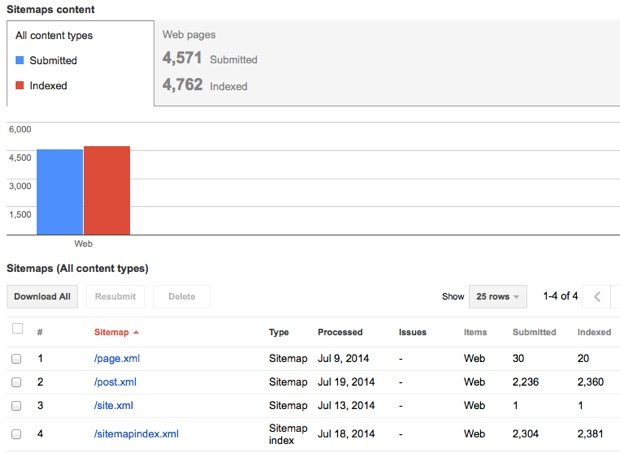
Task: Click the Sitemap column sort arrow
Action: point(136,332)
